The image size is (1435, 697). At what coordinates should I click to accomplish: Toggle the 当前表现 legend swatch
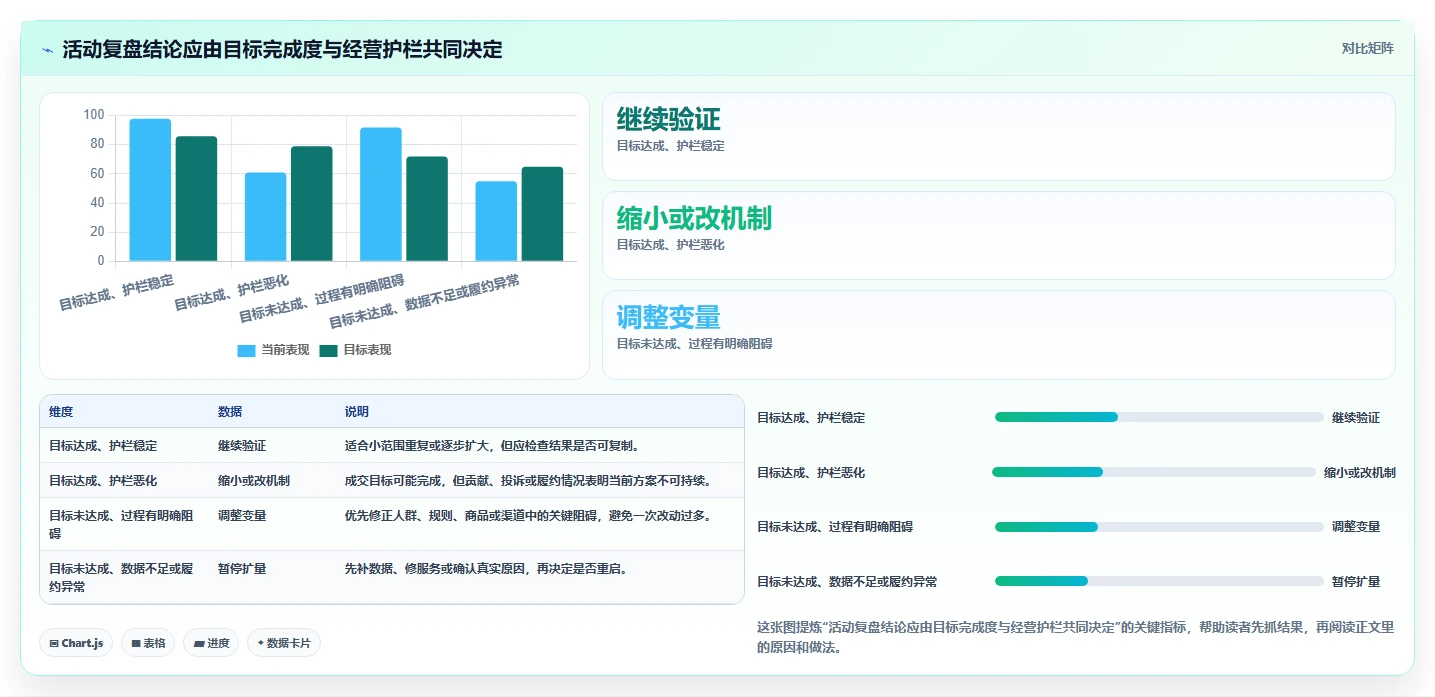click(246, 350)
